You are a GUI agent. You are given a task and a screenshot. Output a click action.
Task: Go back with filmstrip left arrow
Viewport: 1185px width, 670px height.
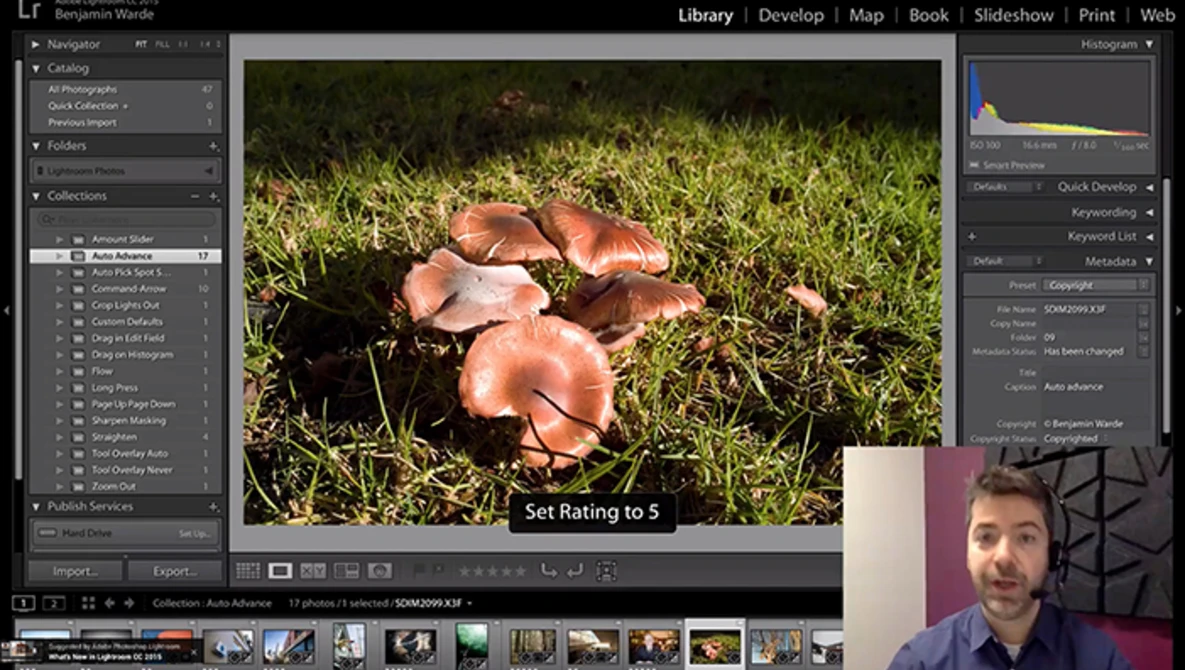coord(110,603)
